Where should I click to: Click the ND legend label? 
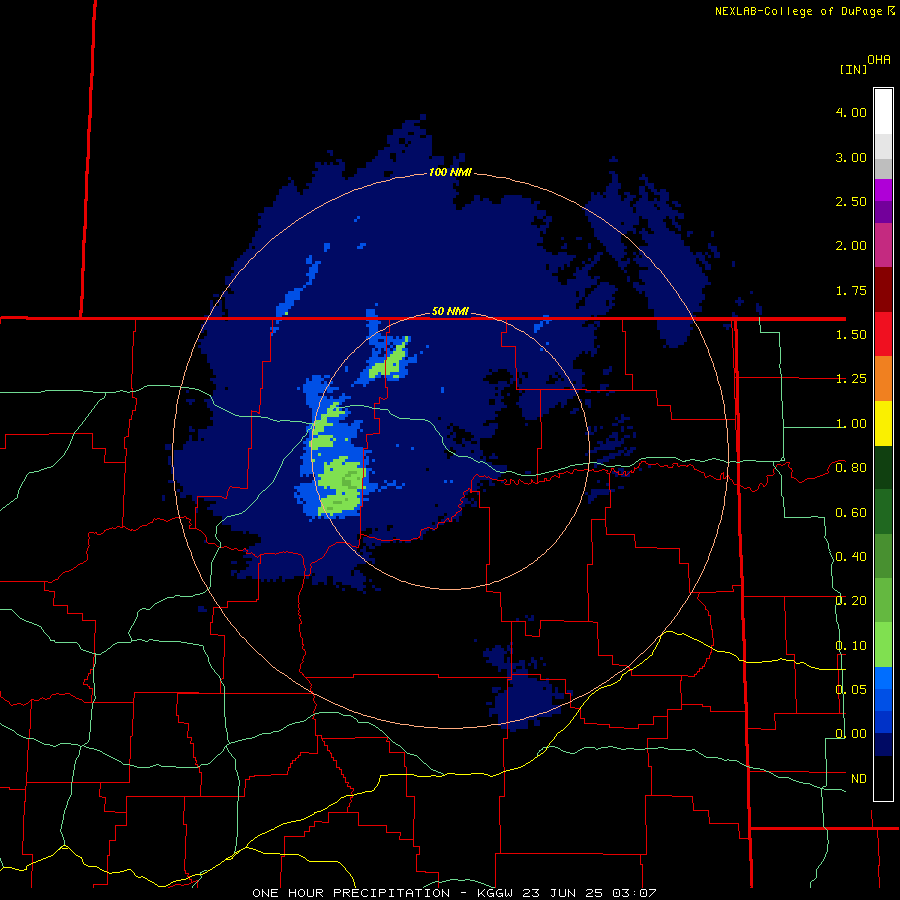859,779
